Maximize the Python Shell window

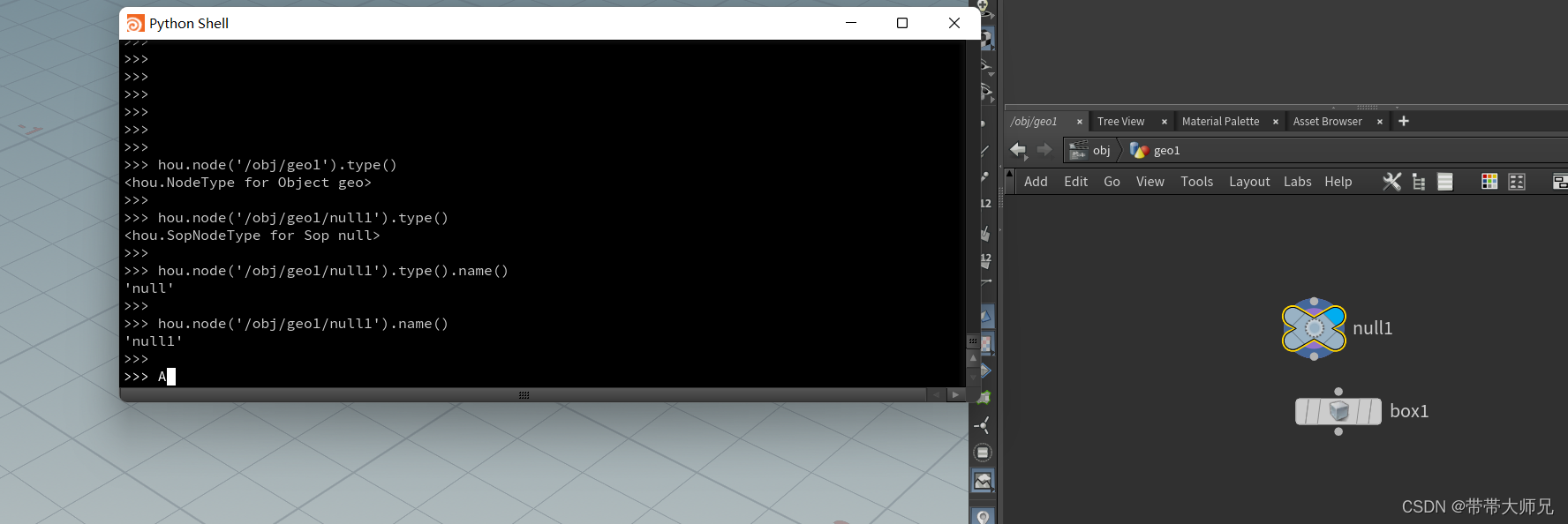tap(902, 23)
